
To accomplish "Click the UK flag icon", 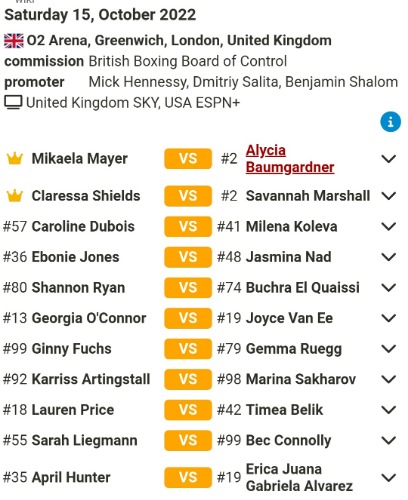I will click(14, 41).
